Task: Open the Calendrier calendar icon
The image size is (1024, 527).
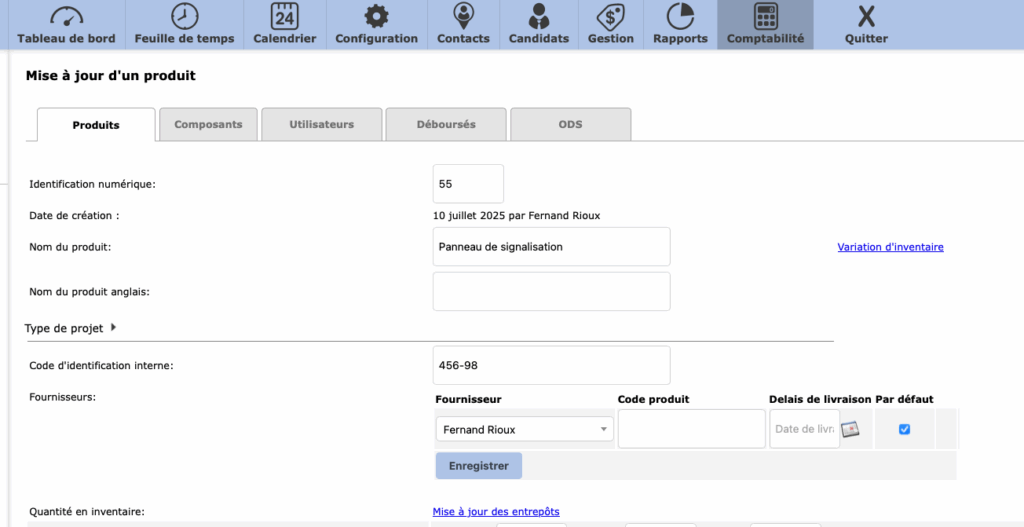Action: (284, 17)
